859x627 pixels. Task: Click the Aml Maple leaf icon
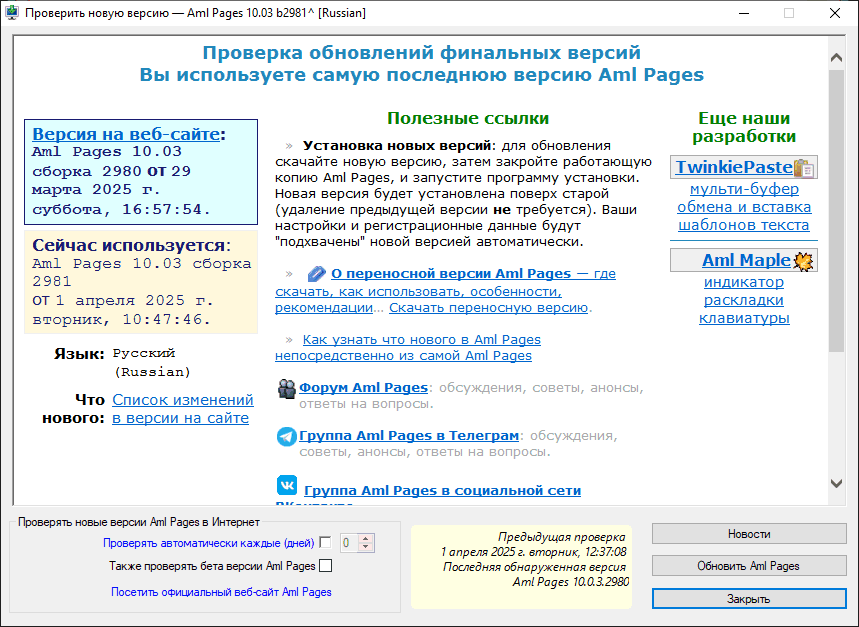pos(803,261)
